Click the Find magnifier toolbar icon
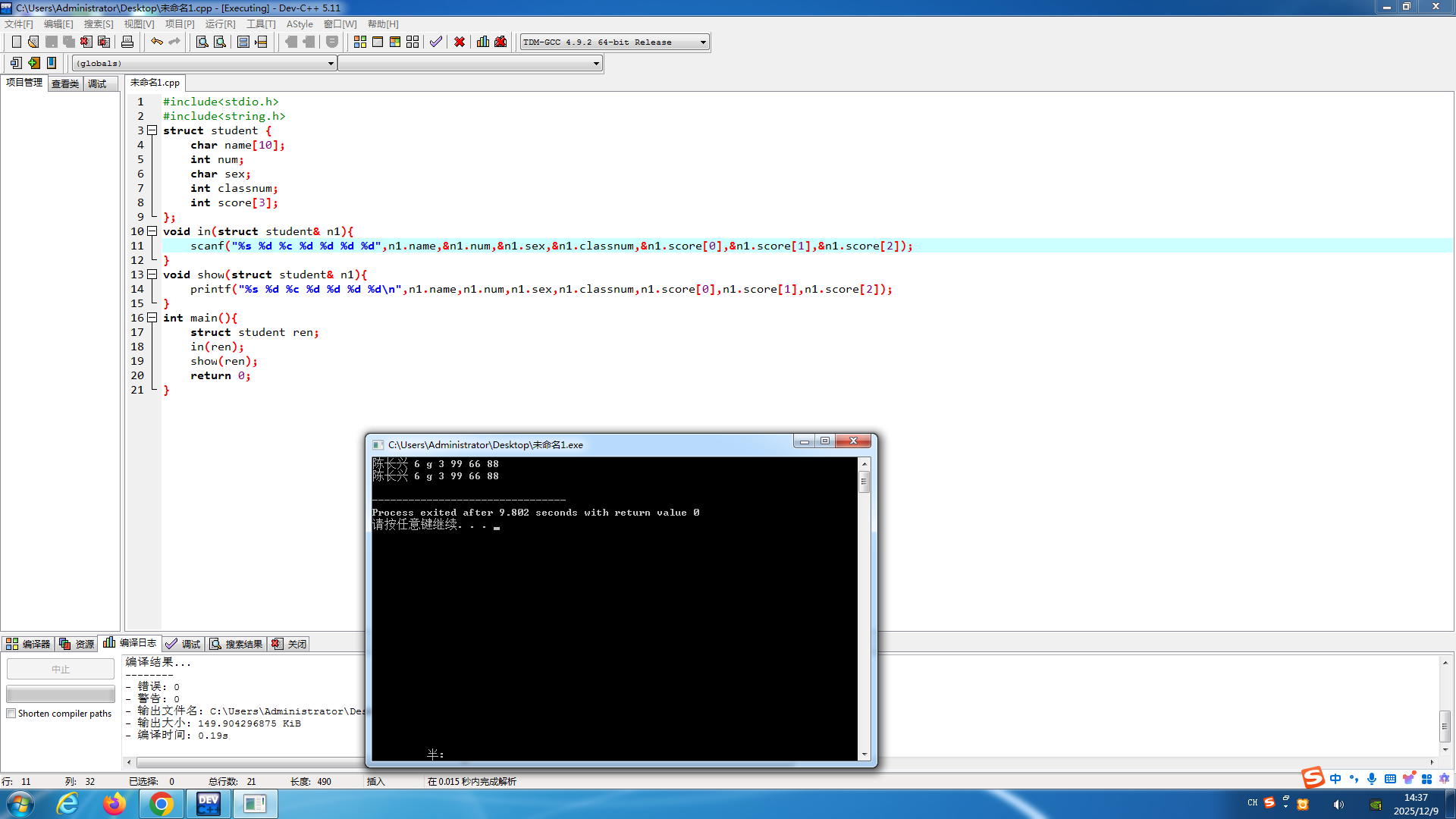 pyautogui.click(x=202, y=42)
